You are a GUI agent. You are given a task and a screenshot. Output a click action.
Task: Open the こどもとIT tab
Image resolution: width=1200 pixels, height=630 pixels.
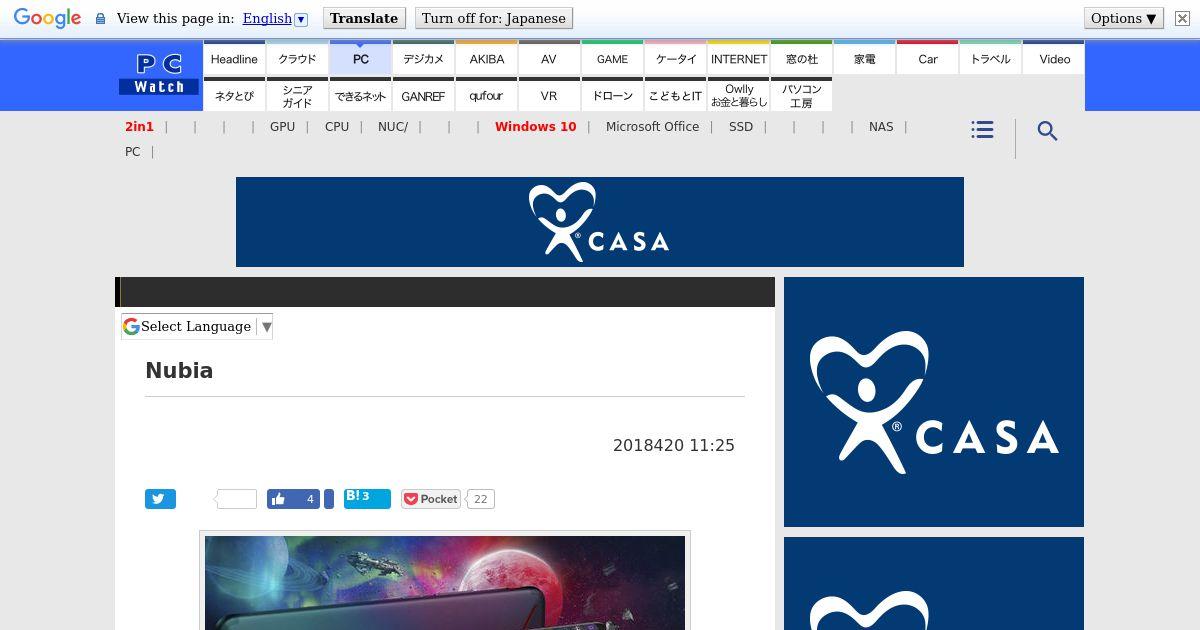[676, 96]
